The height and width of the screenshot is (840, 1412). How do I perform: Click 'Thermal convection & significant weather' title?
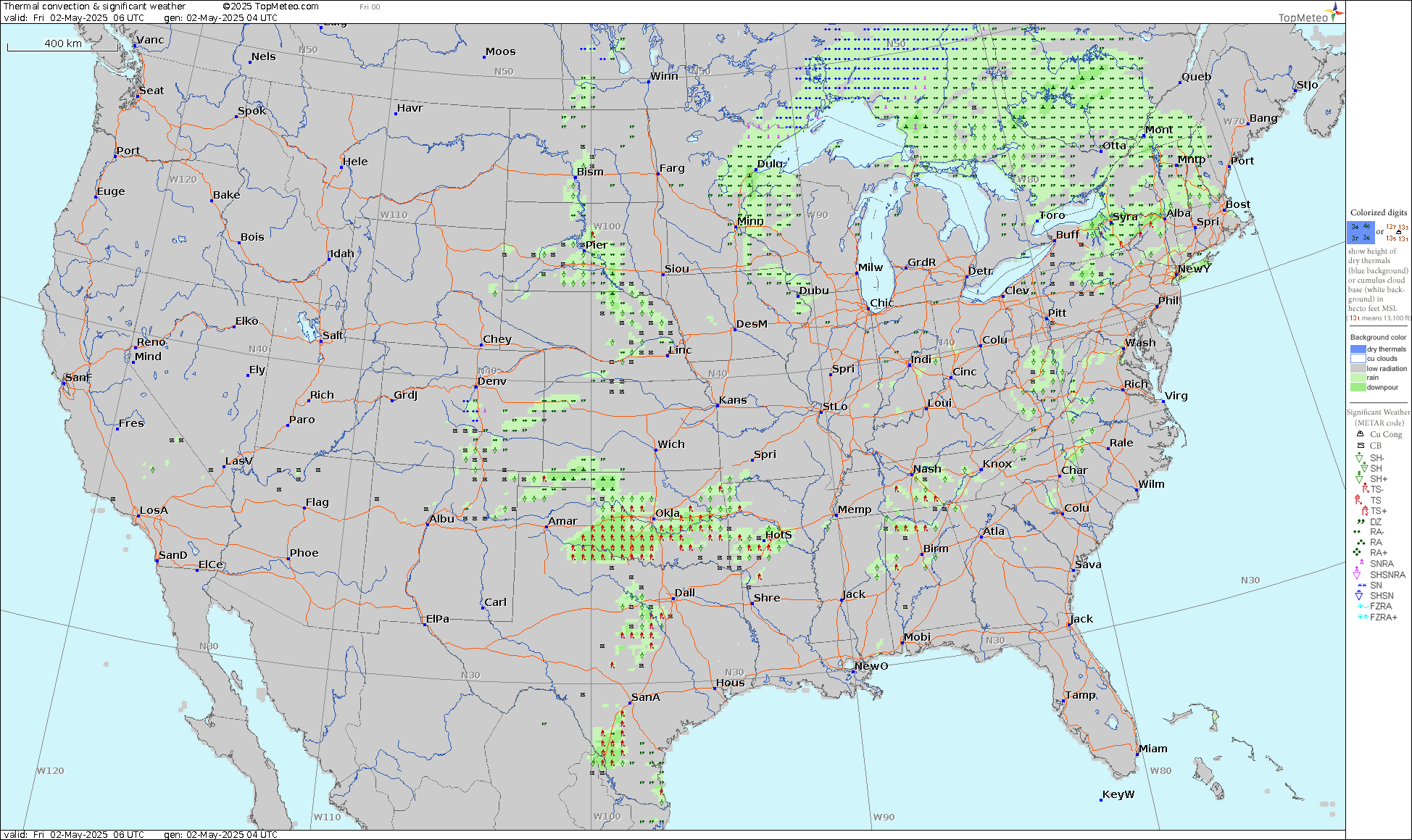coord(94,6)
